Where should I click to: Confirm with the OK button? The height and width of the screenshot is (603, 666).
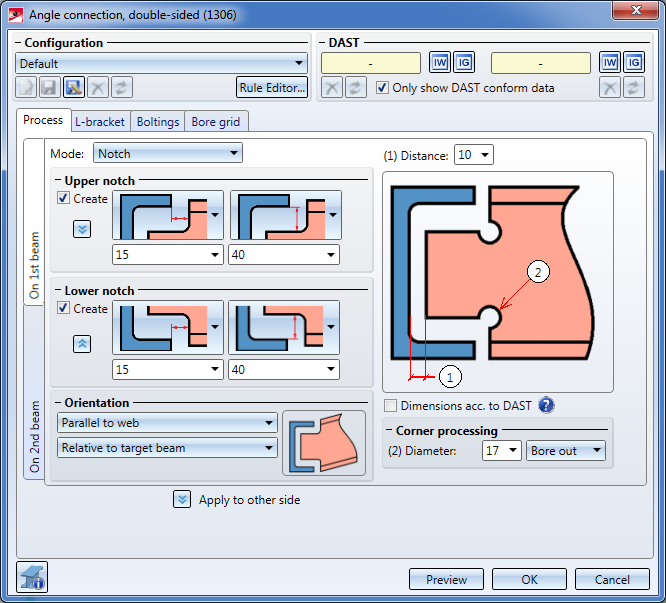coord(529,579)
